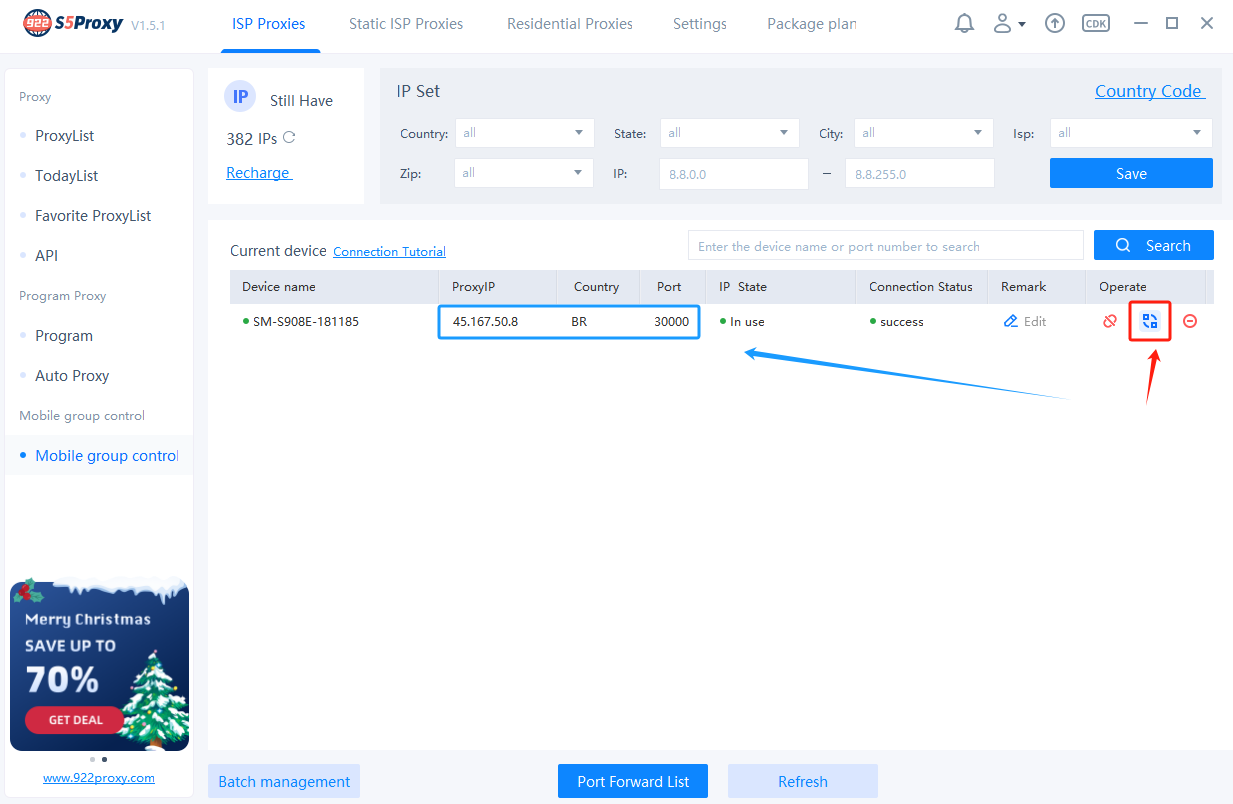Image resolution: width=1233 pixels, height=804 pixels.
Task: Refresh the remaining IPs count icon
Action: click(x=289, y=138)
